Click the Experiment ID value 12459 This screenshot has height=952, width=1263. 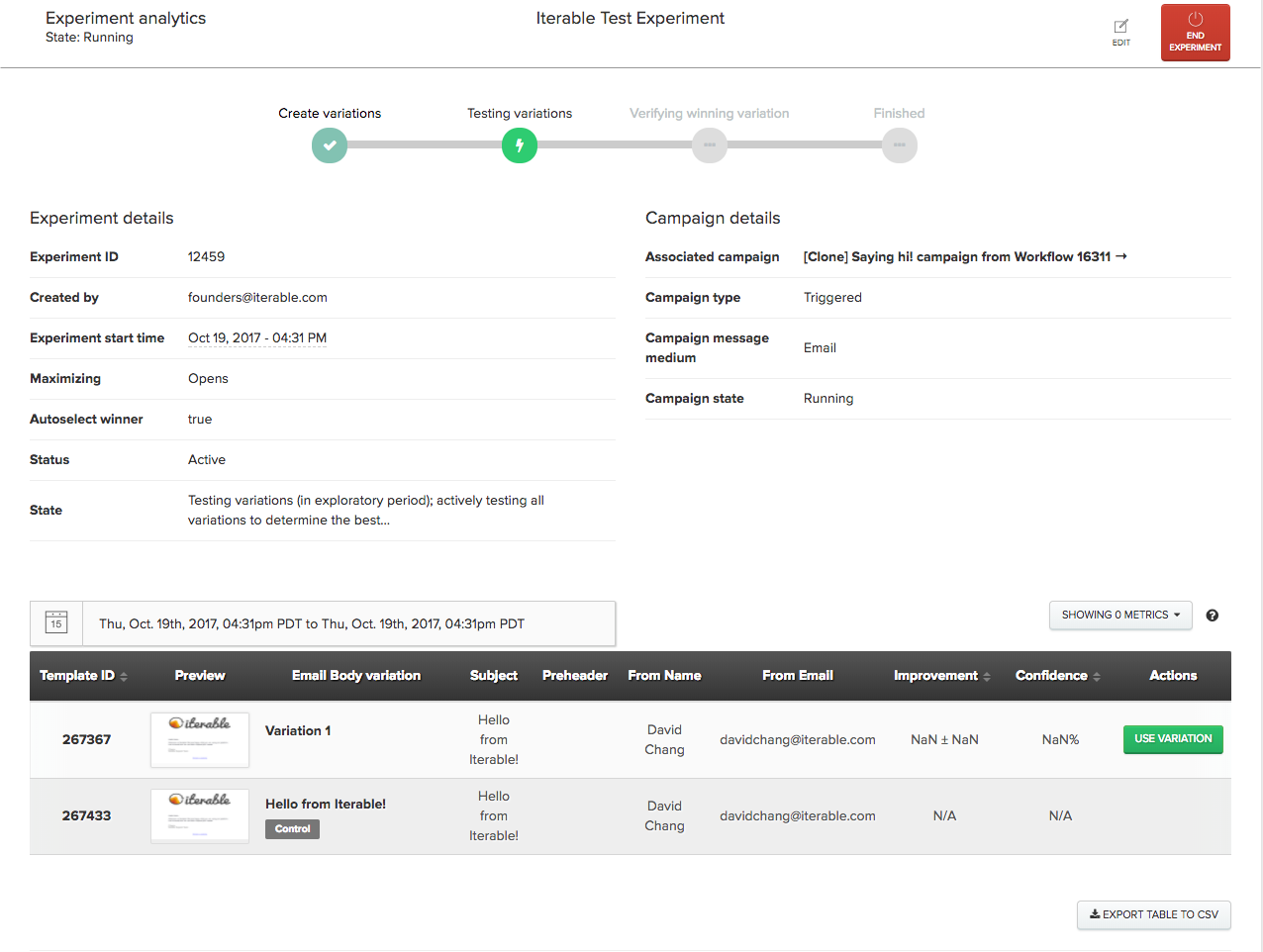[206, 256]
